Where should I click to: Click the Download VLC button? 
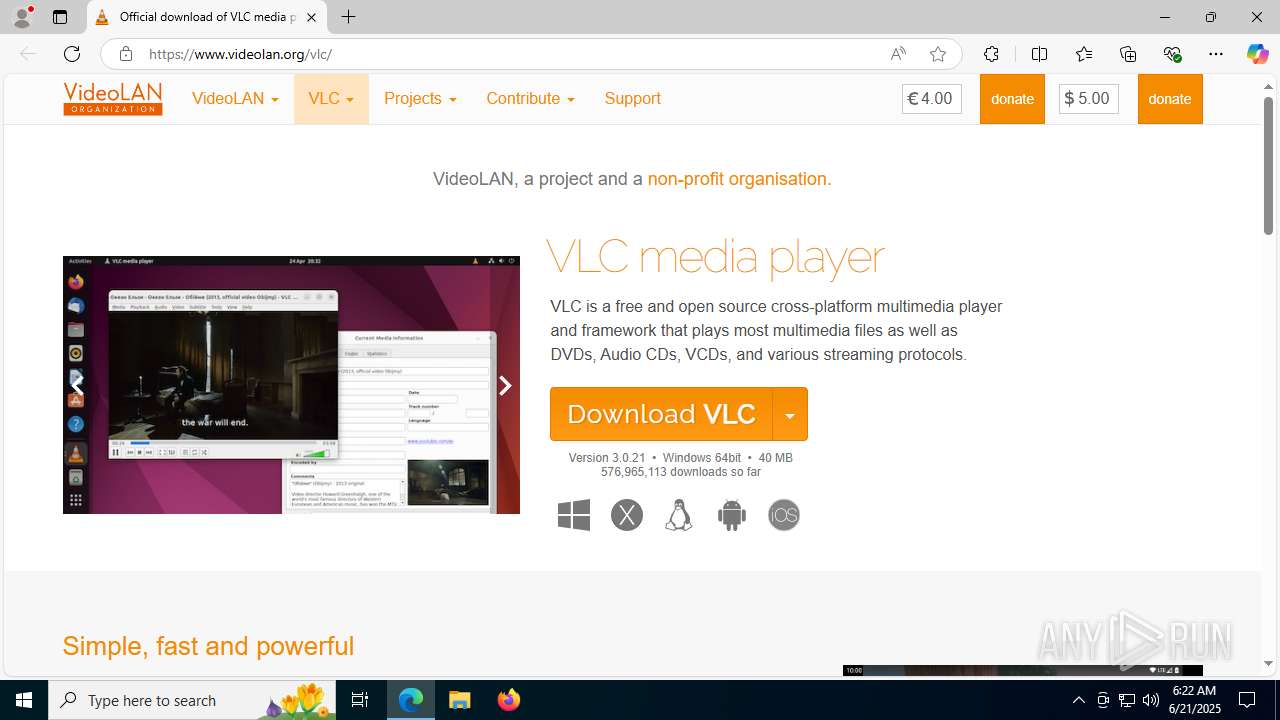pos(661,414)
